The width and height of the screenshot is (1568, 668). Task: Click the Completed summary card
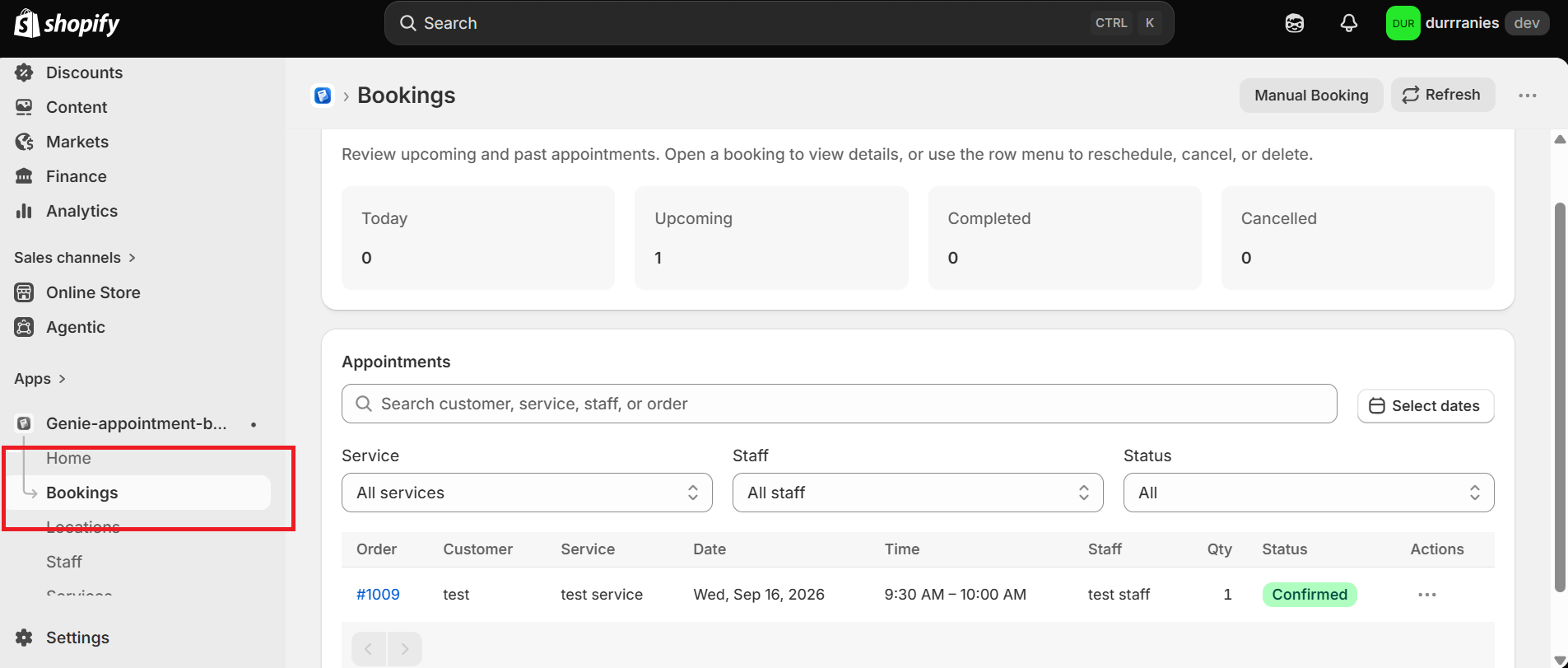(x=1065, y=238)
